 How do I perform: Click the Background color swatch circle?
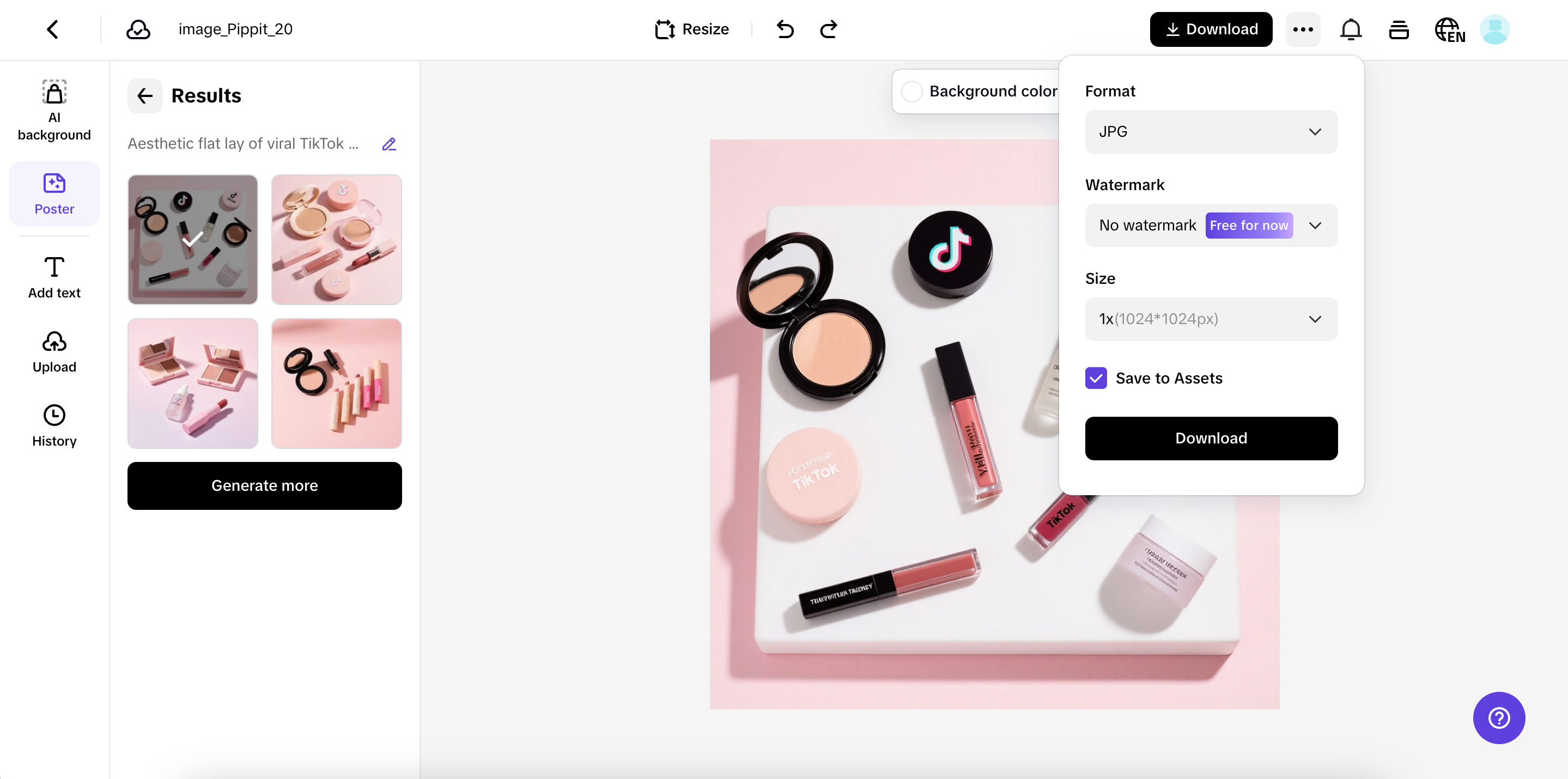click(x=911, y=92)
